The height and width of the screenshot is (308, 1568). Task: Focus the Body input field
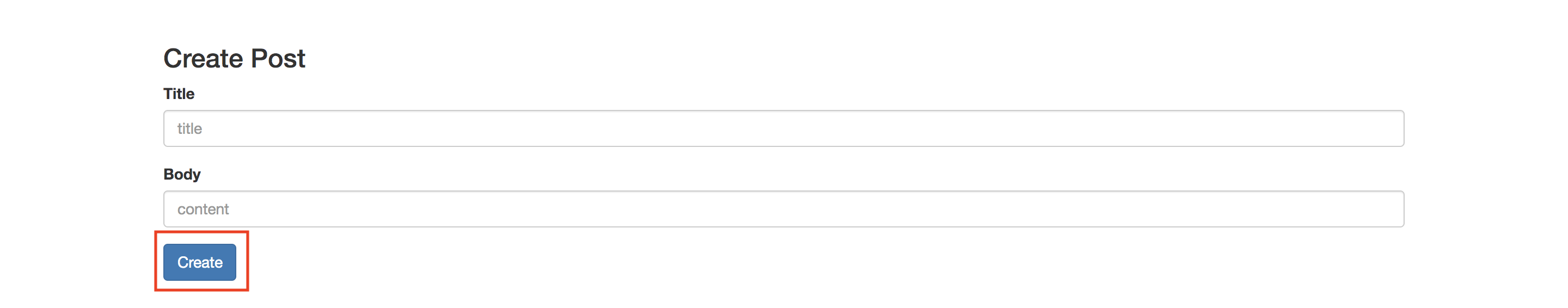[783, 209]
